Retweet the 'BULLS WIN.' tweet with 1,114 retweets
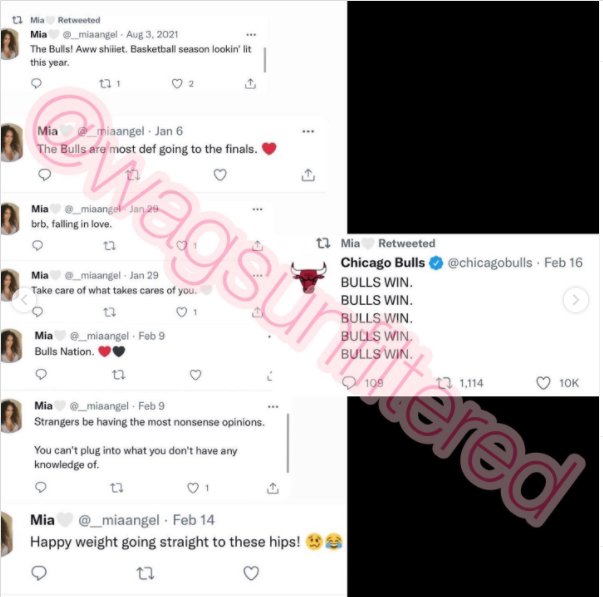Image resolution: width=603 pixels, height=597 pixels. 444,383
